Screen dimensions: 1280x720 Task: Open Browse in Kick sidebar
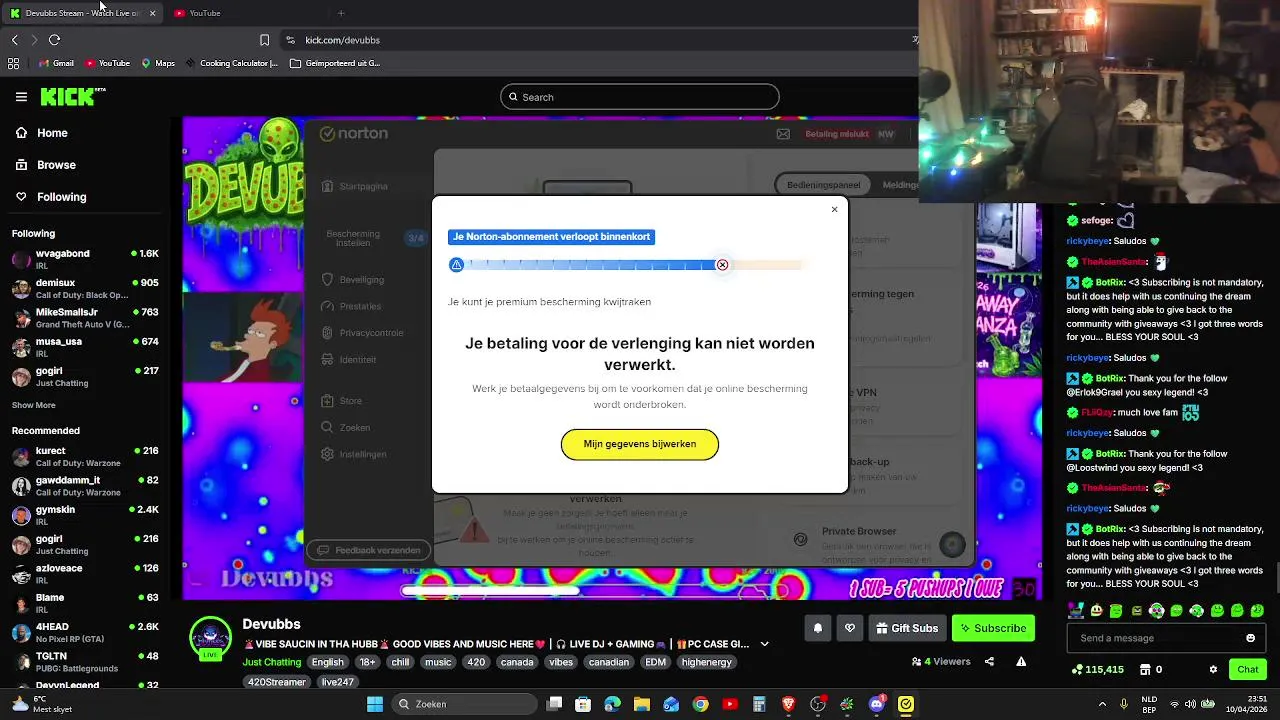46,165
